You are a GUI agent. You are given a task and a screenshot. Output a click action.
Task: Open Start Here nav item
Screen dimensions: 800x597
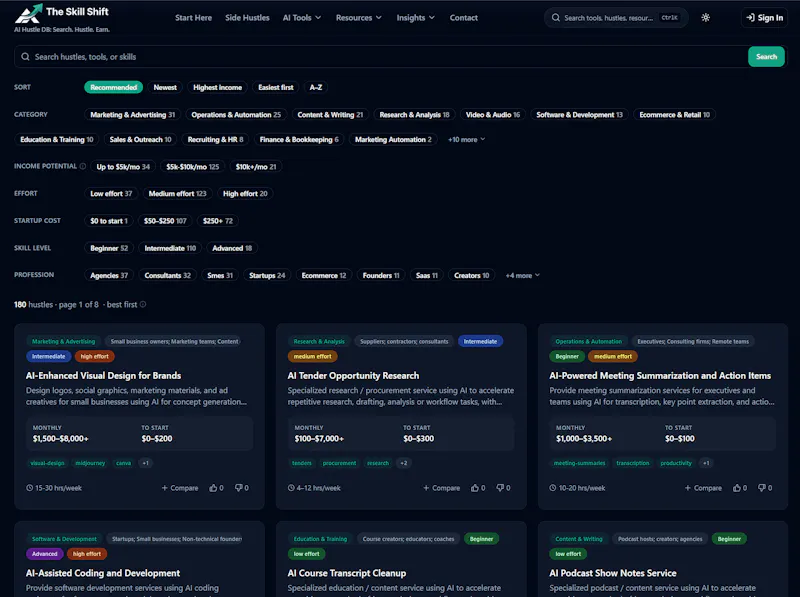click(x=193, y=18)
